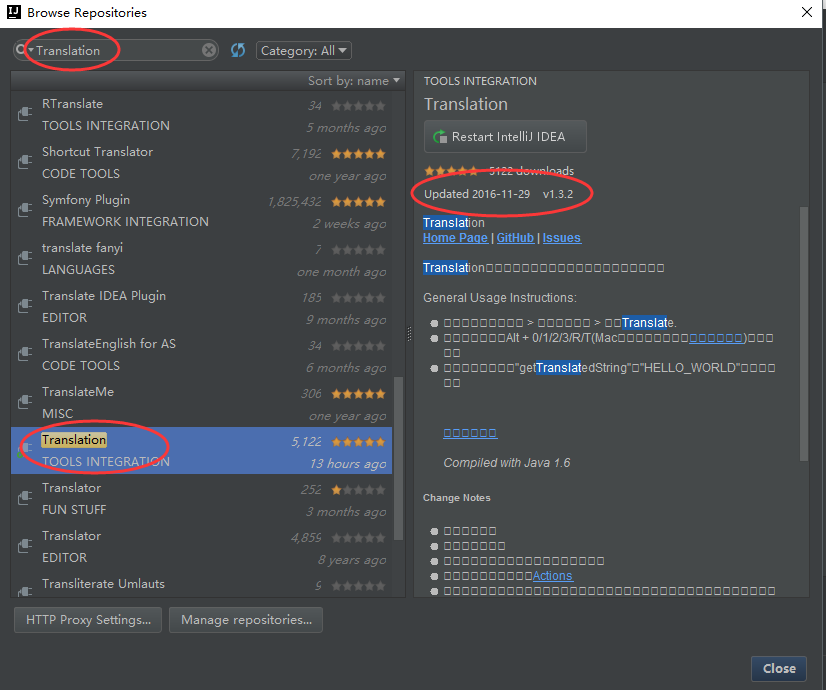826x690 pixels.
Task: Click the TranslateMe plugin icon
Action: 25,402
